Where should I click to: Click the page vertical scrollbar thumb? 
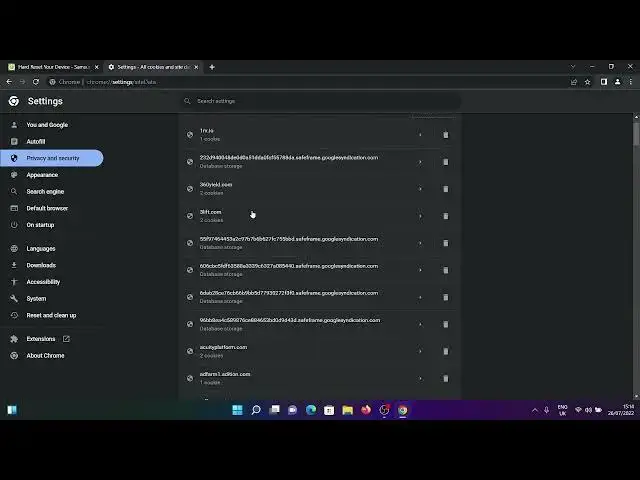[x=636, y=133]
